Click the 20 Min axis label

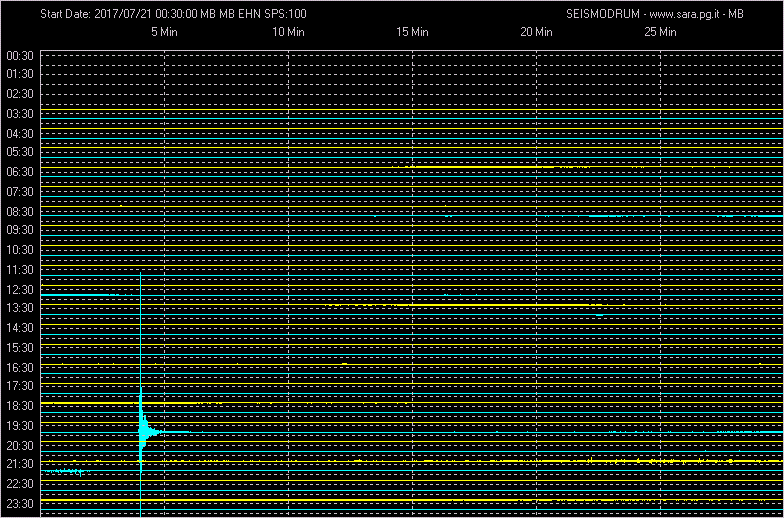click(536, 32)
